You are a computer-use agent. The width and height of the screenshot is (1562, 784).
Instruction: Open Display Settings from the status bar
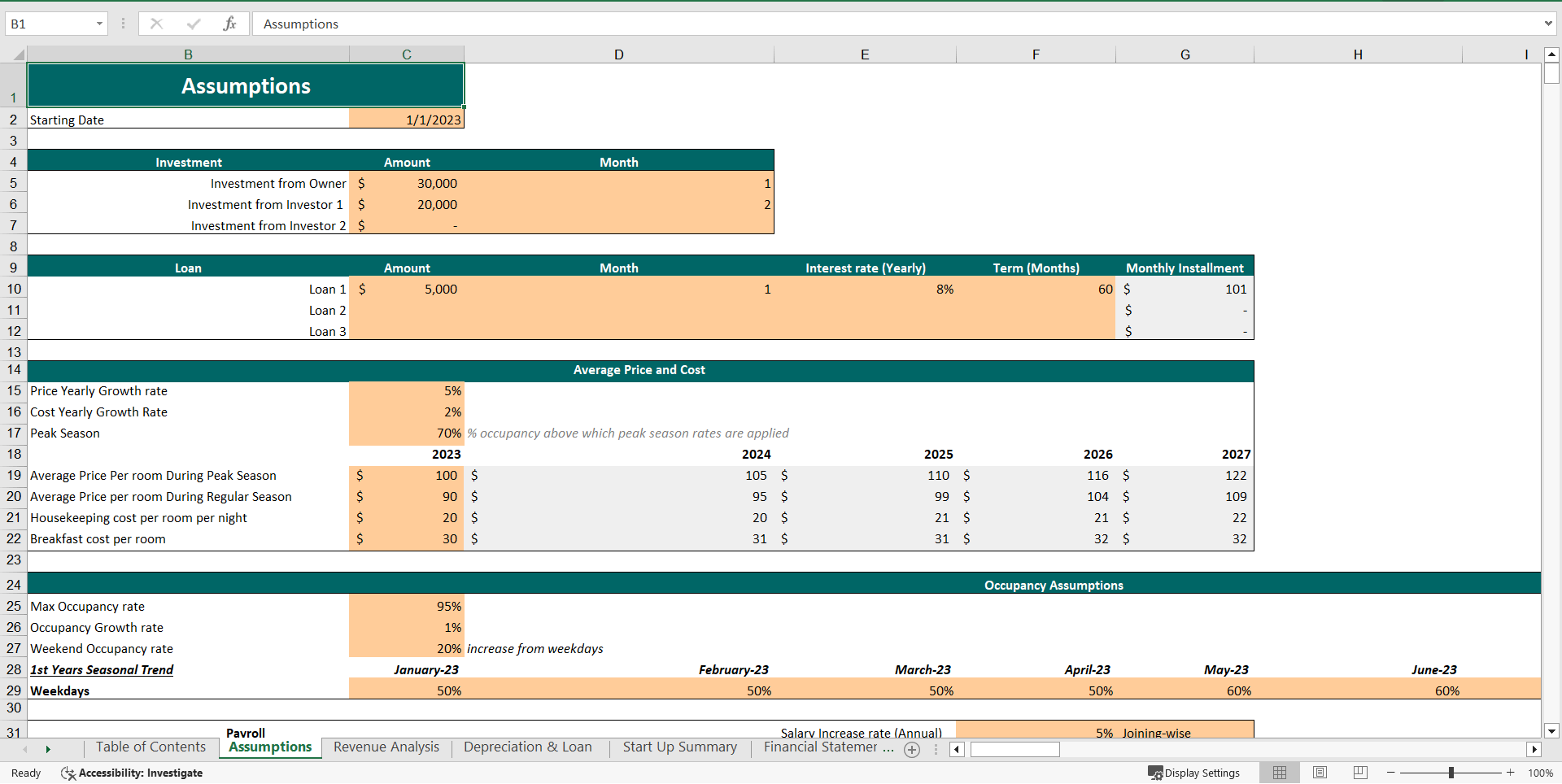pyautogui.click(x=1194, y=773)
